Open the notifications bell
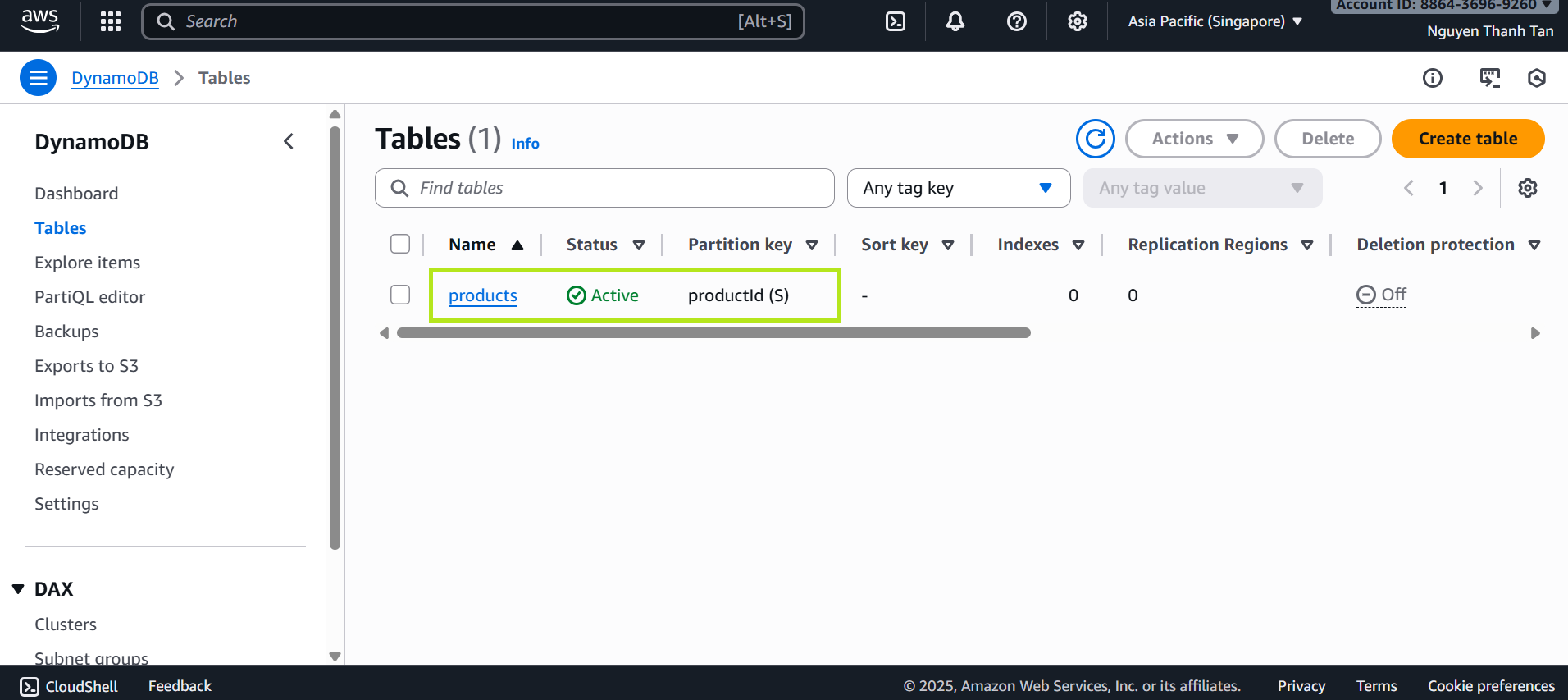1568x700 pixels. [x=955, y=21]
